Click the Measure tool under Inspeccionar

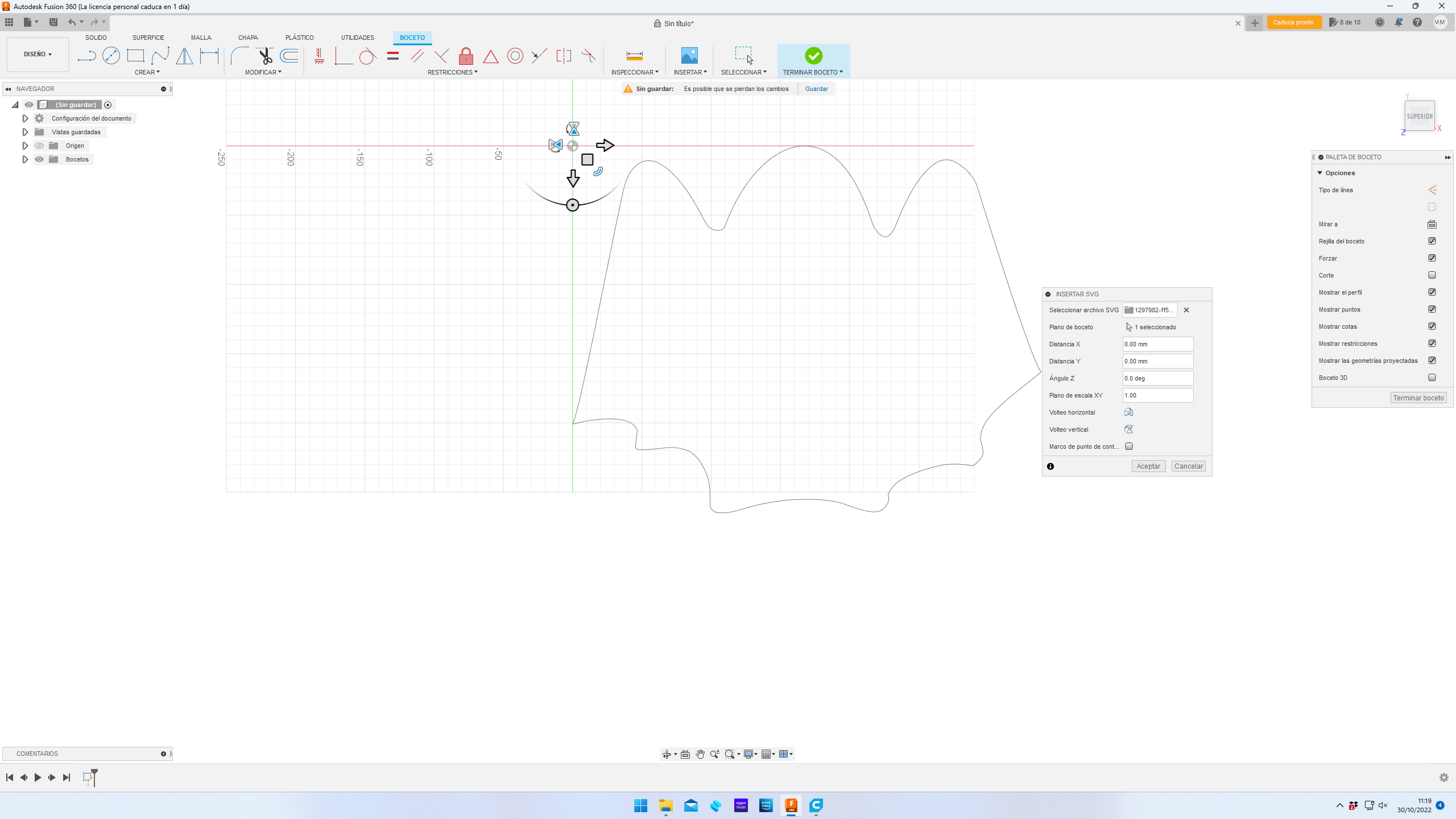[634, 56]
